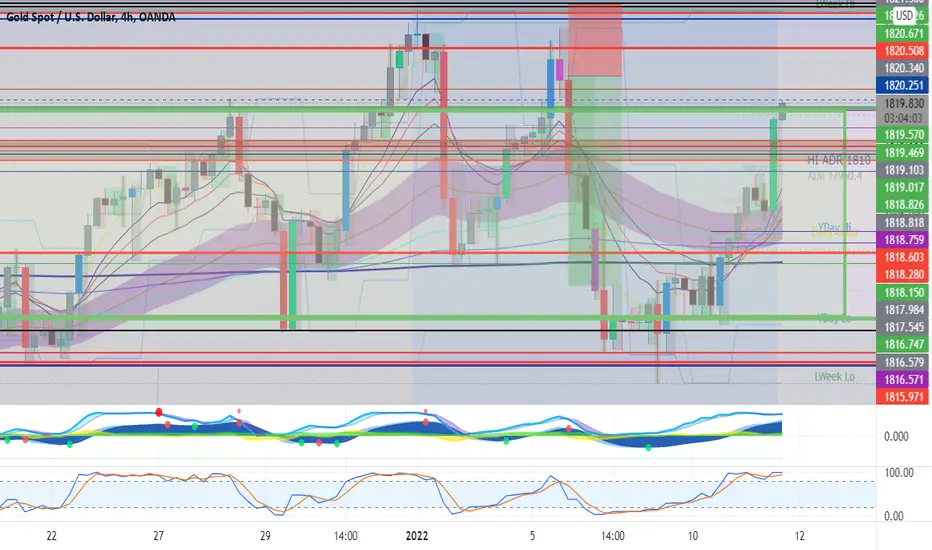
Task: Click the HI ADR 1810 chart label
Action: point(839,160)
